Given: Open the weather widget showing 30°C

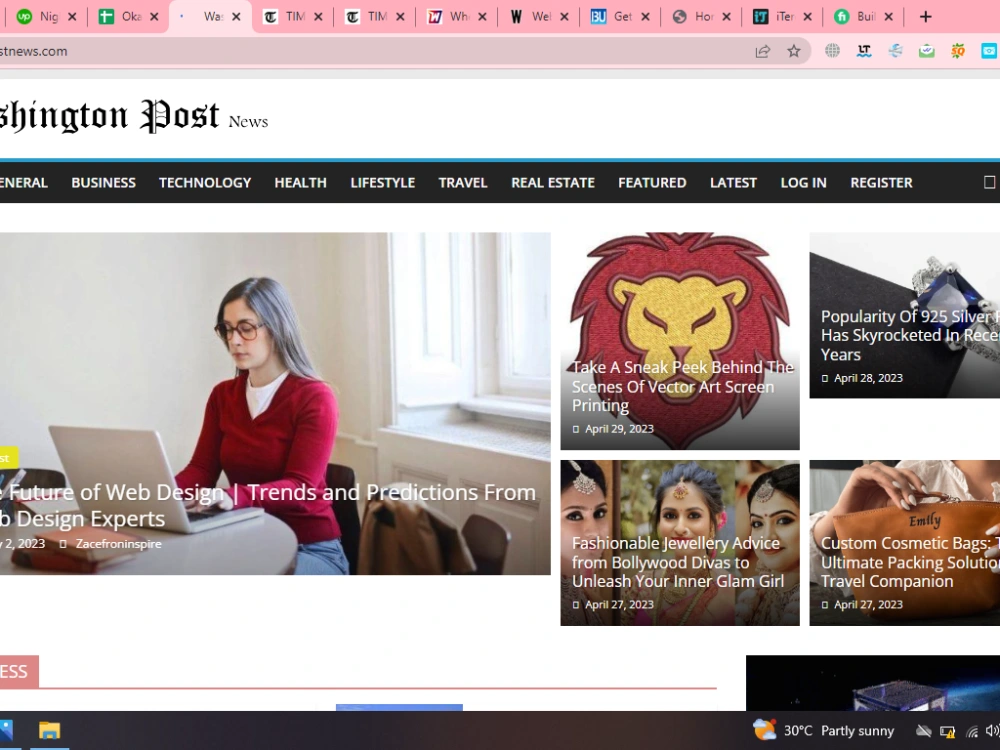Looking at the screenshot, I should click(823, 730).
